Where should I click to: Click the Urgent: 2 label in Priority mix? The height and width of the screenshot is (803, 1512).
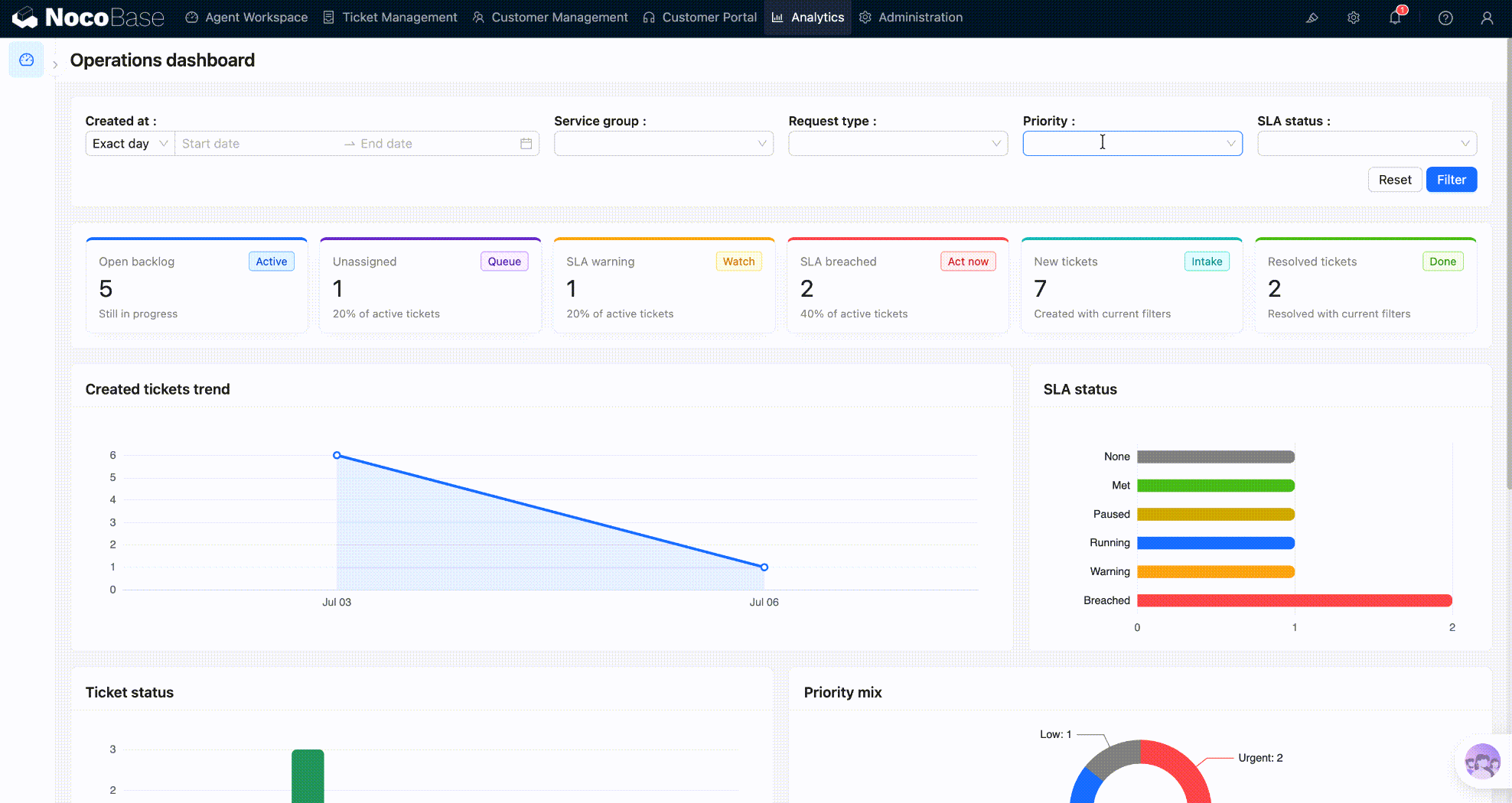tap(1260, 758)
